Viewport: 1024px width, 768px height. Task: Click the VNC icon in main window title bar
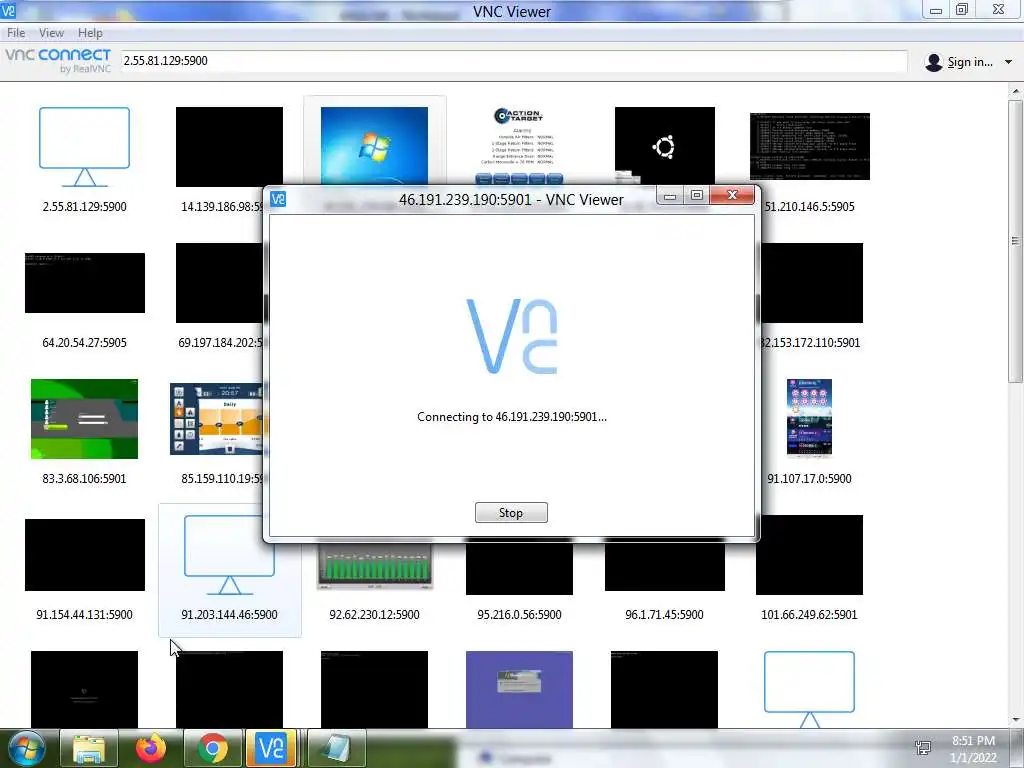click(x=8, y=10)
